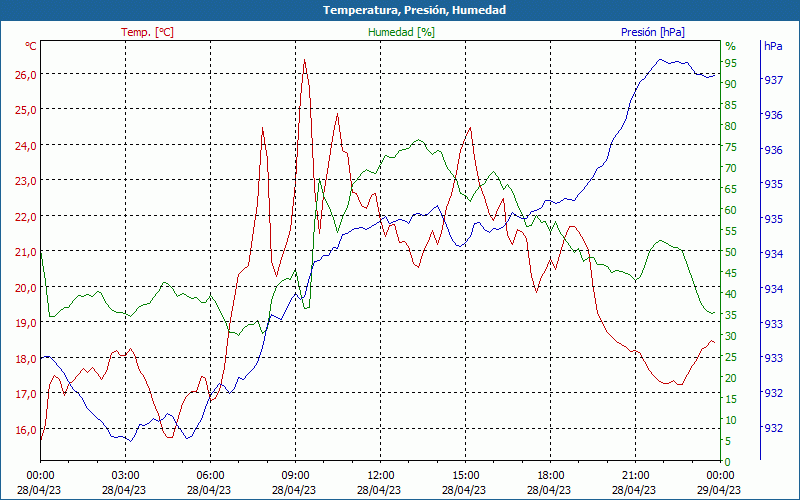Click the 22,0 temperature axis value

tap(27, 217)
